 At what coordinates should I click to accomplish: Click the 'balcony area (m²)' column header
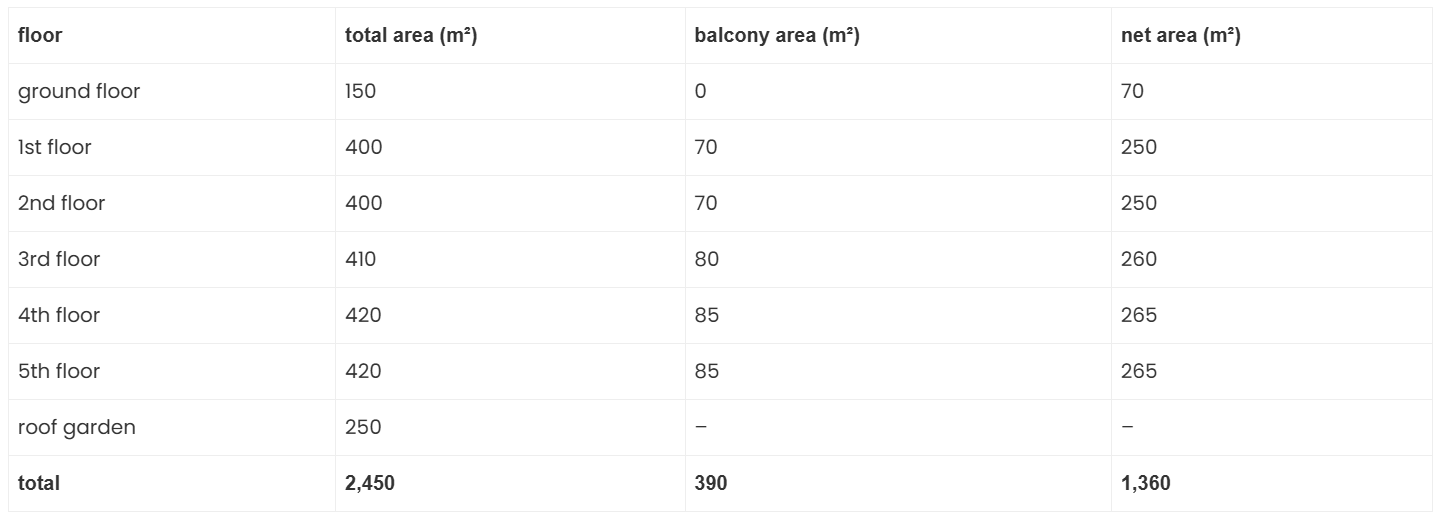pos(777,36)
